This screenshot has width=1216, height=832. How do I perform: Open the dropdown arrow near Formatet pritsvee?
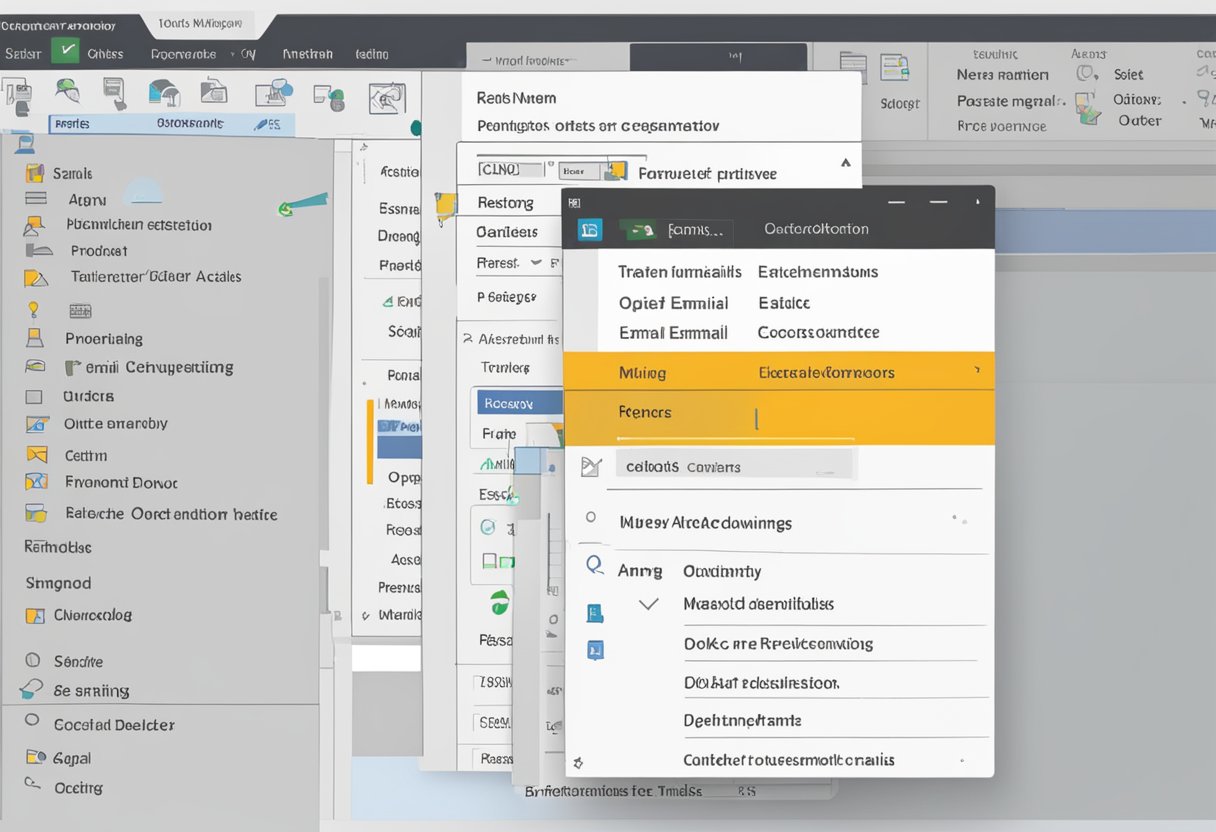coord(845,162)
